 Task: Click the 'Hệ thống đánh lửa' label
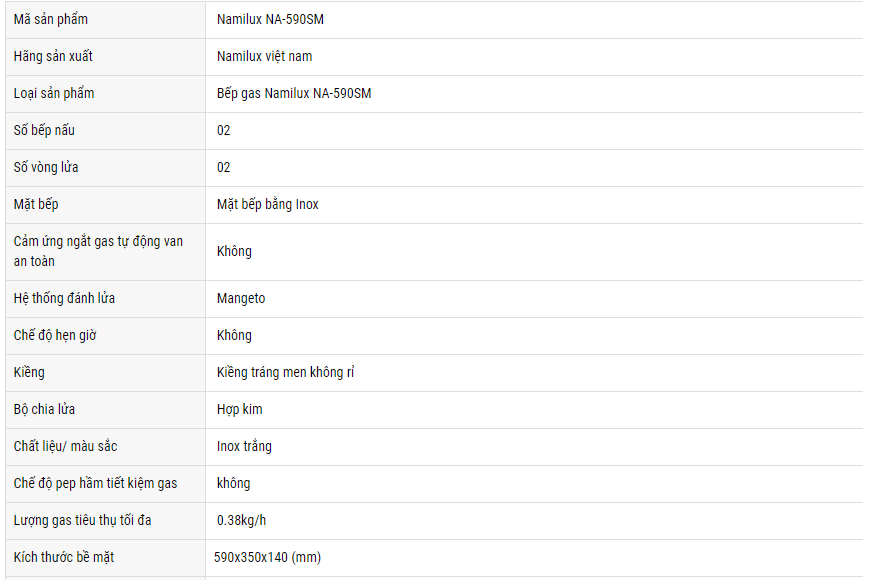(64, 298)
